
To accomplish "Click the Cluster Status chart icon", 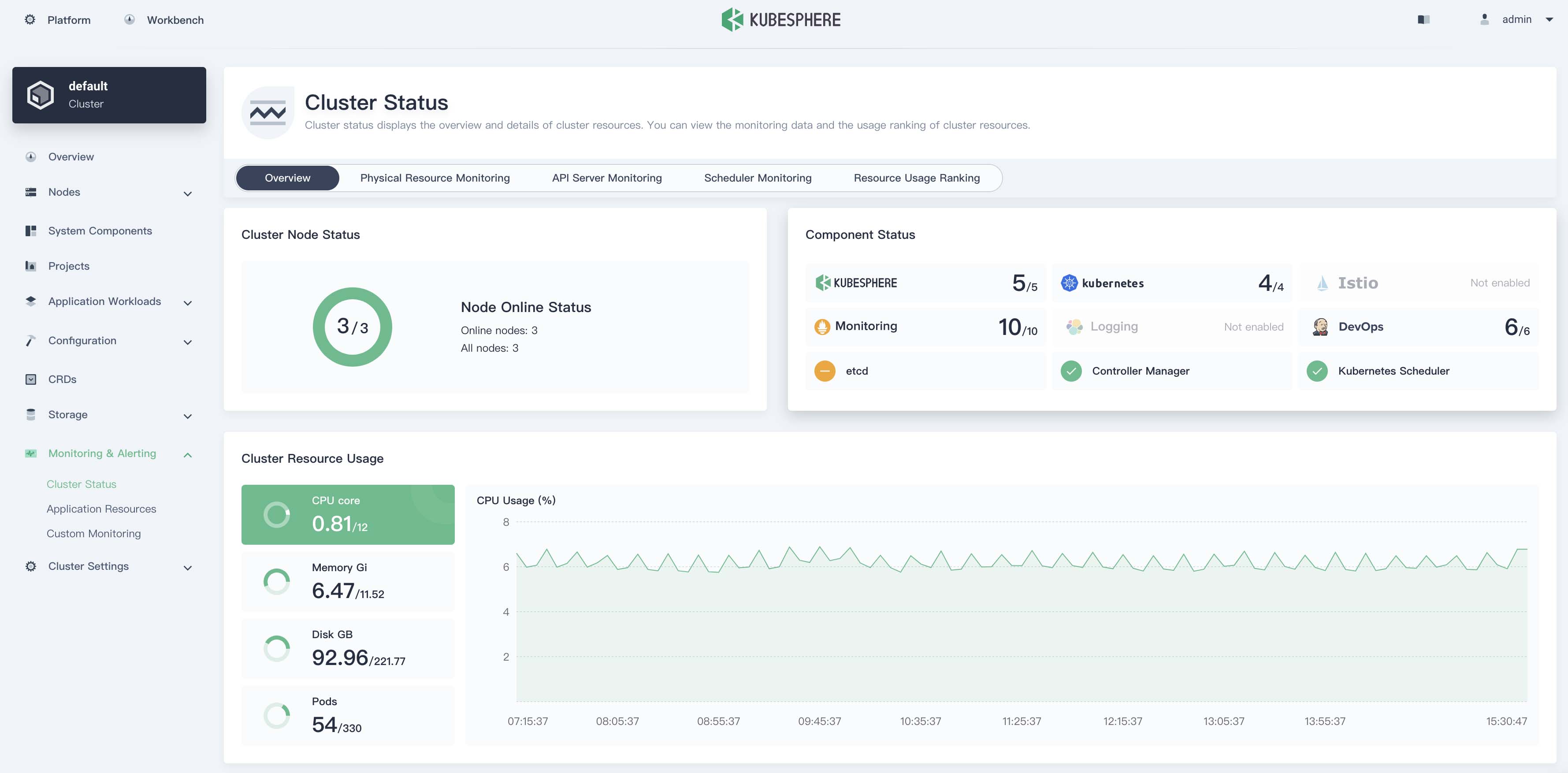I will [268, 113].
